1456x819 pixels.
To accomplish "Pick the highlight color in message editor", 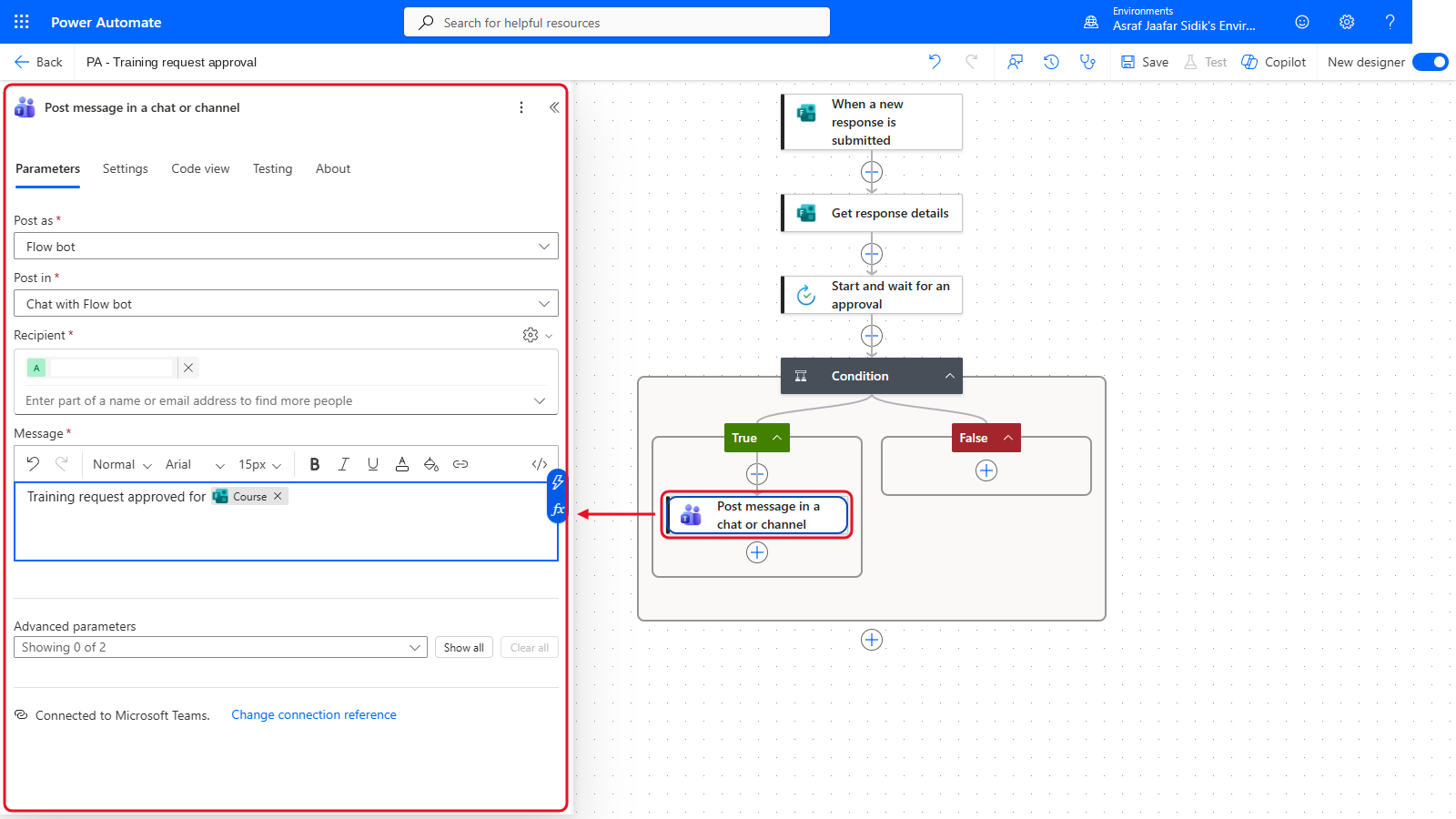I will tap(431, 464).
